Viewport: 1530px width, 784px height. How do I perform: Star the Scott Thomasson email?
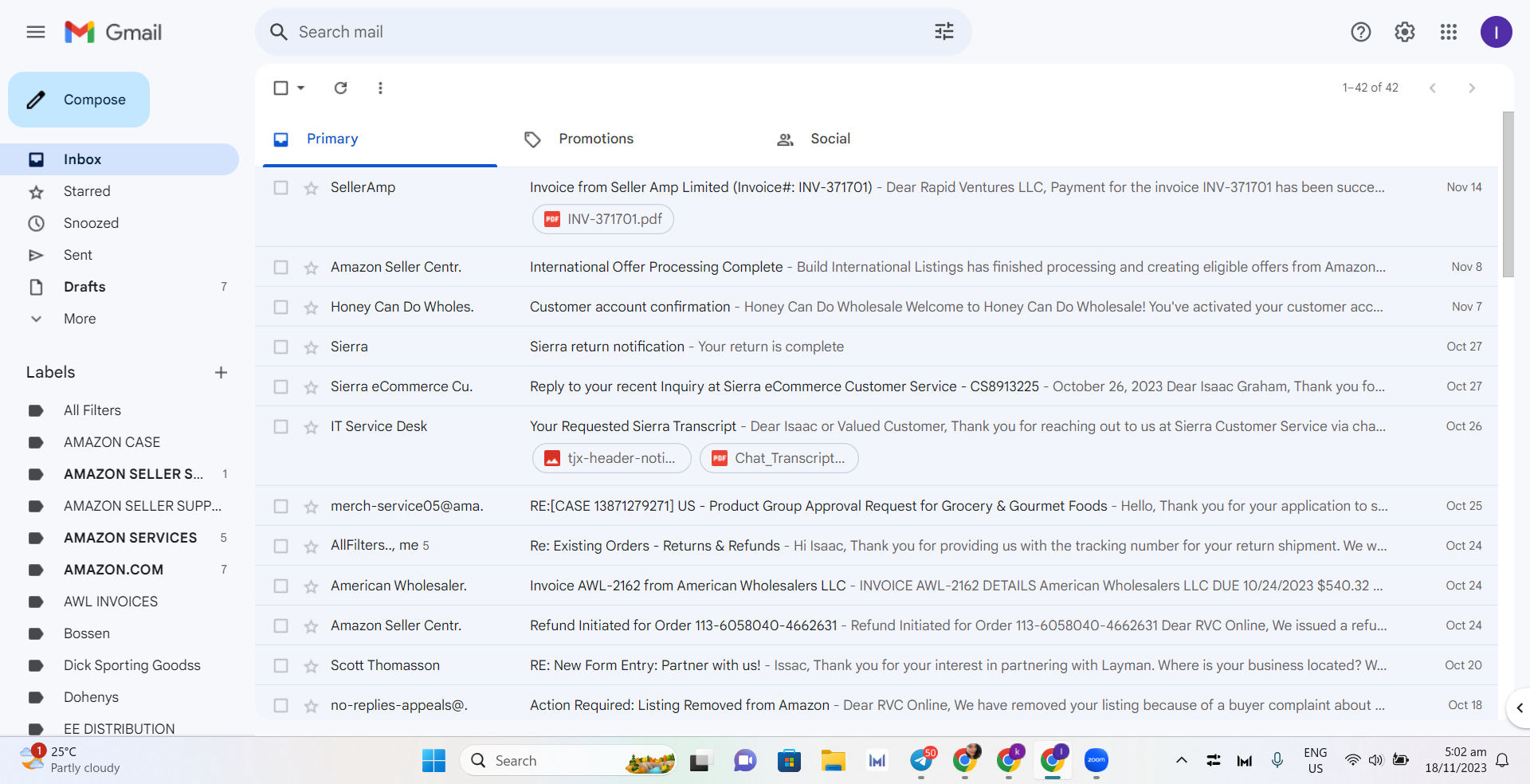coord(311,666)
